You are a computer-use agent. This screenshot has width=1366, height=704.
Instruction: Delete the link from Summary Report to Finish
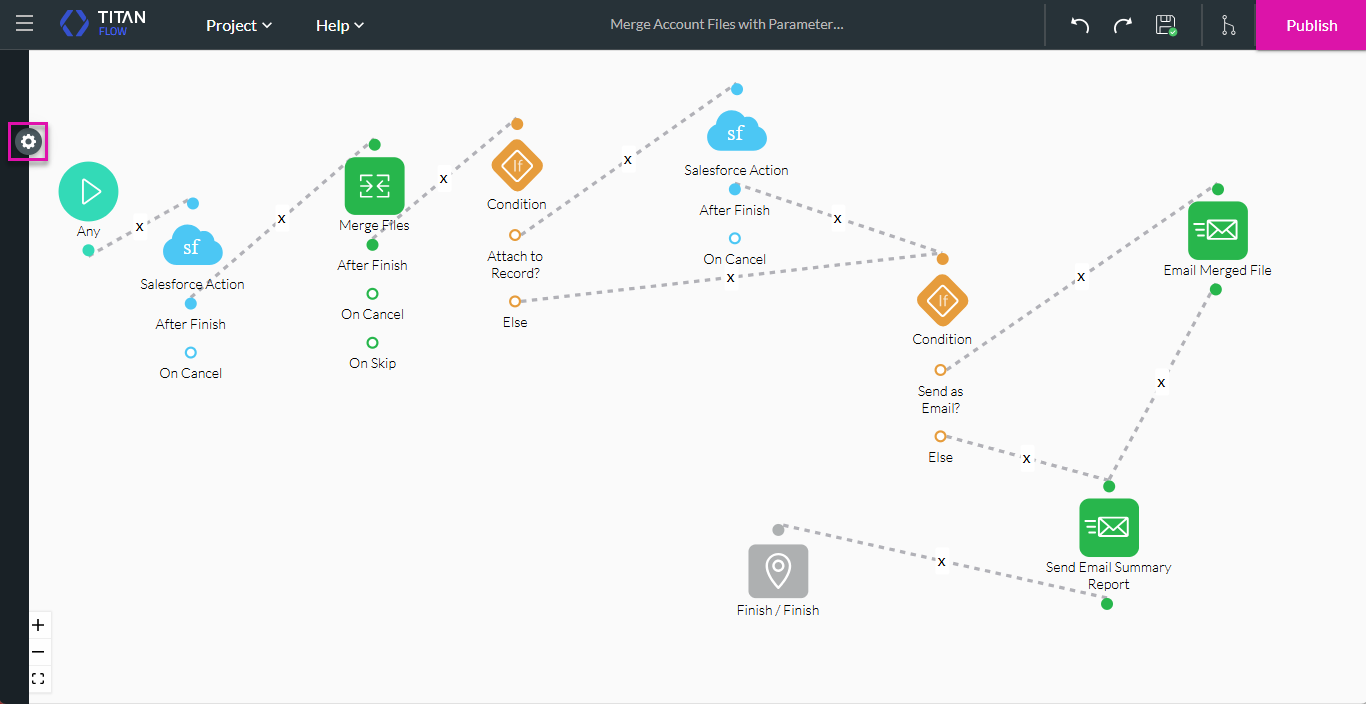[941, 562]
